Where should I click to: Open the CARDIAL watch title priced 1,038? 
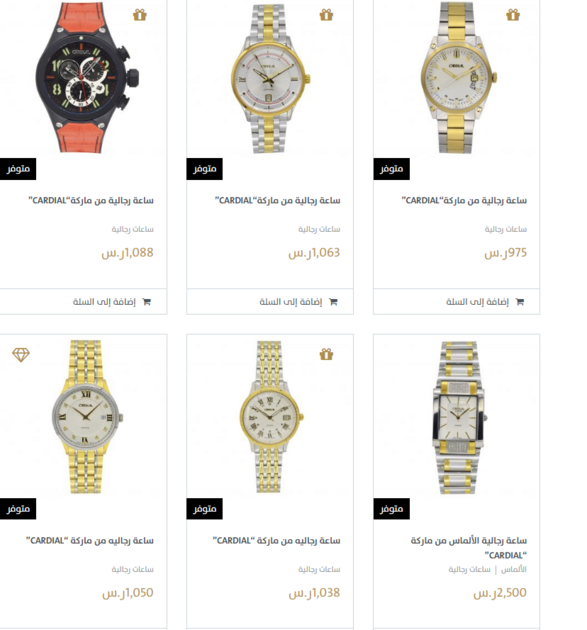click(x=276, y=540)
